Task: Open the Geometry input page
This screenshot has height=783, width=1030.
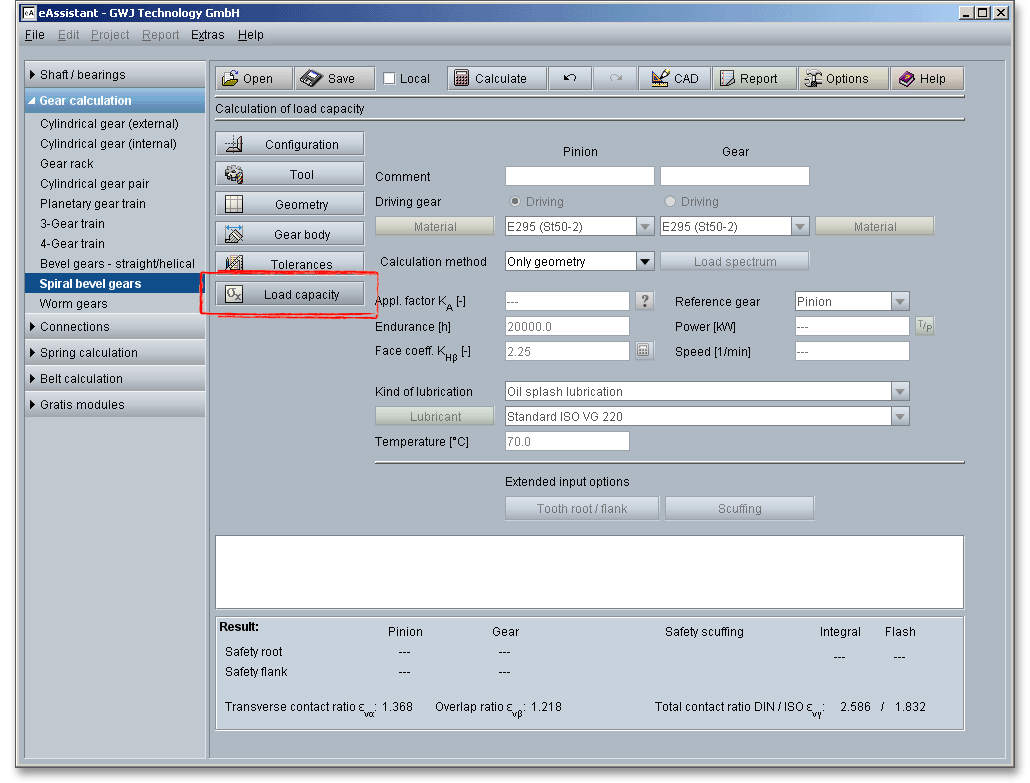Action: (290, 205)
